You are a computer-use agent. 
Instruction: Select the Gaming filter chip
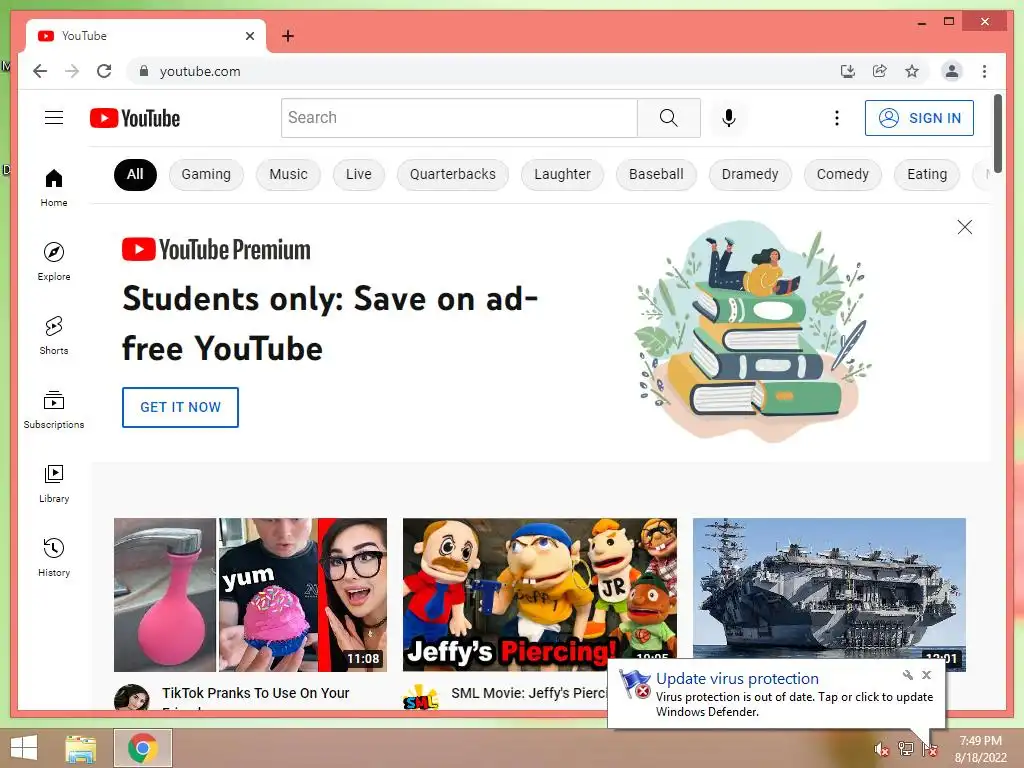206,174
